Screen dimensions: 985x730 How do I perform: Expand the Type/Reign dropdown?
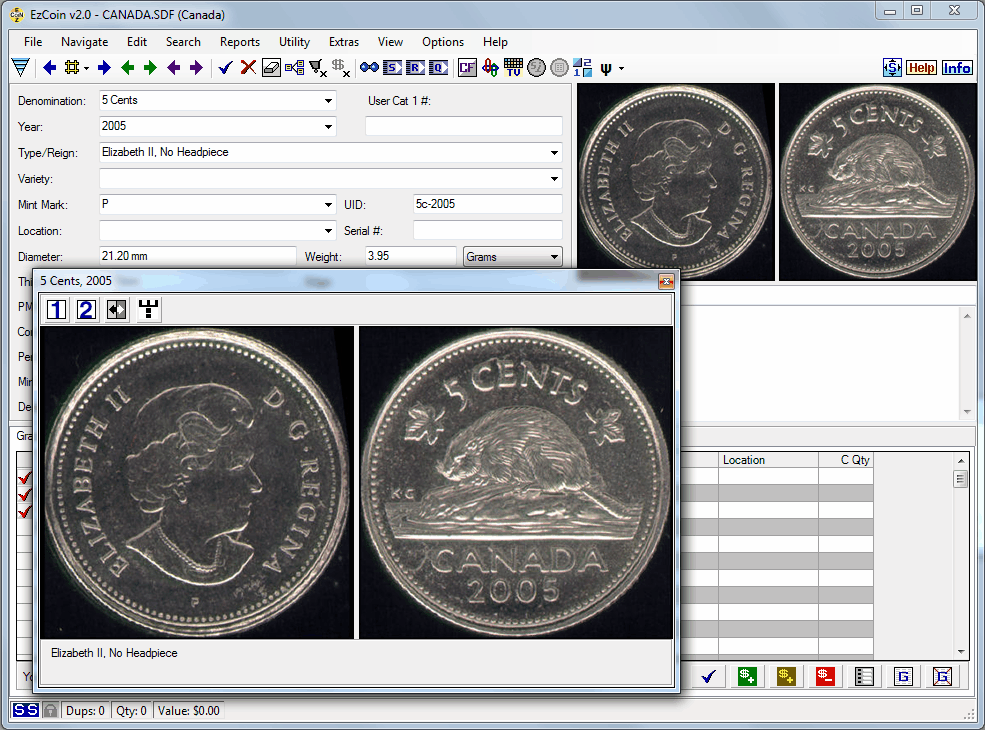pos(554,152)
